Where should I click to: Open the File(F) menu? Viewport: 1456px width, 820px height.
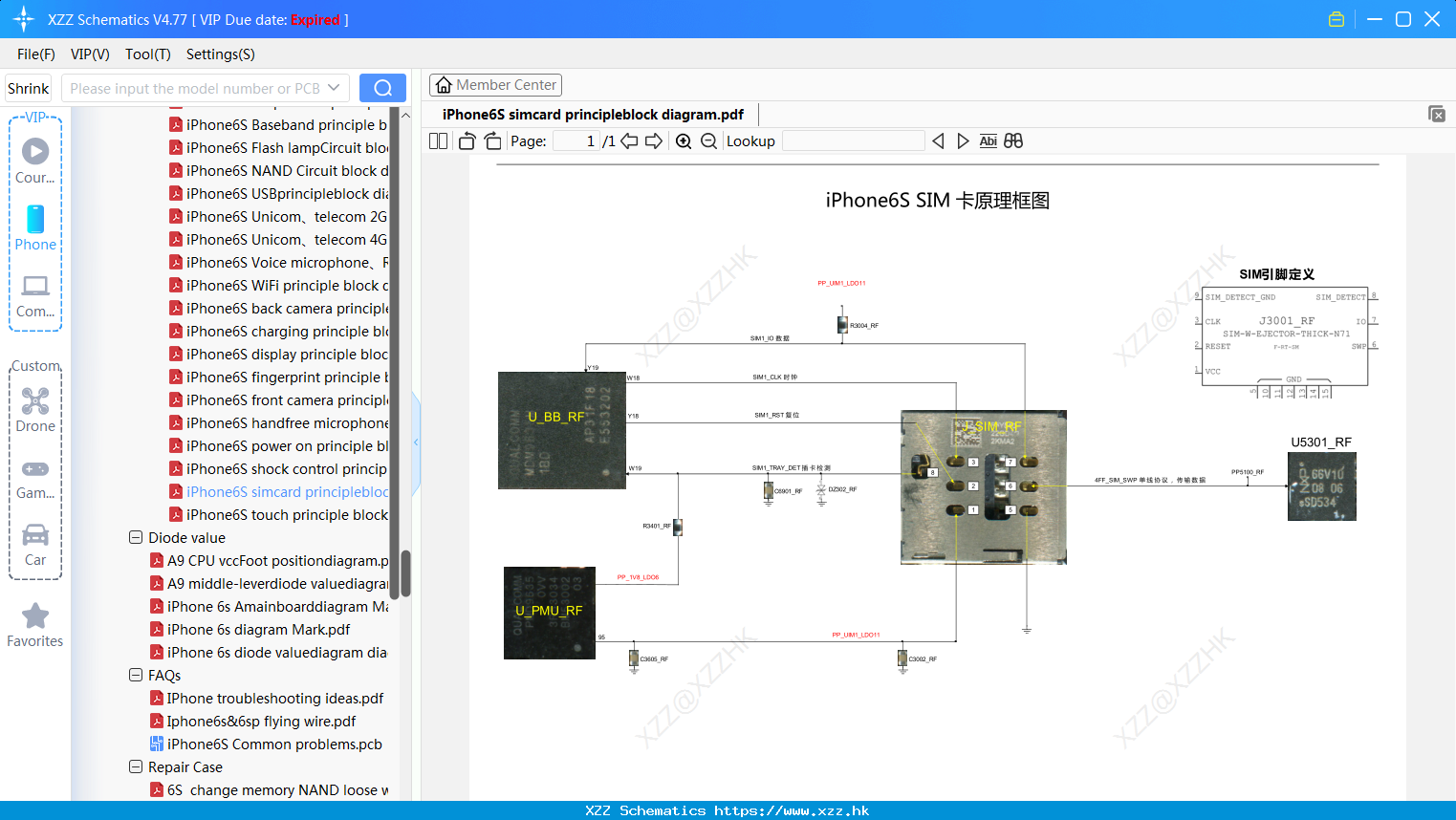pyautogui.click(x=36, y=54)
